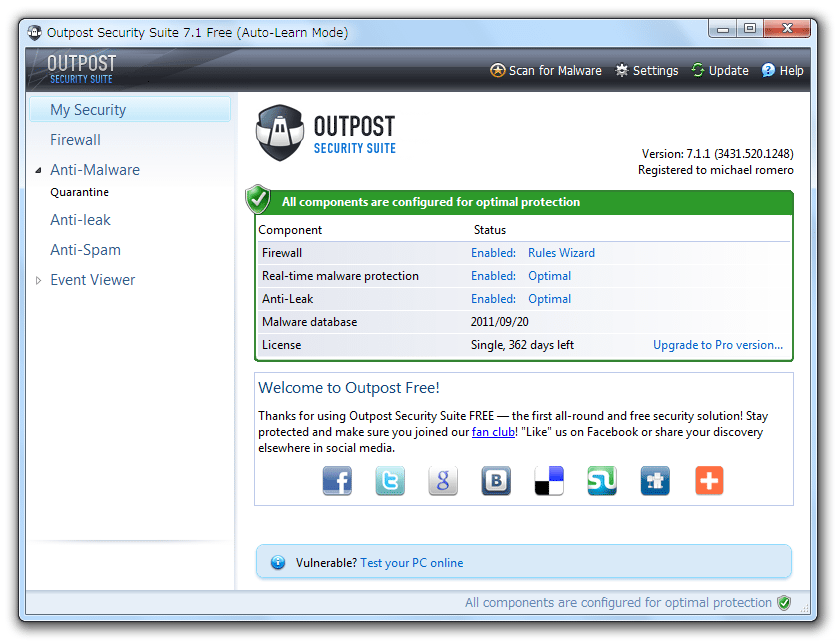Click the green Update arrows icon
Image resolution: width=839 pixels, height=642 pixels.
pos(697,70)
